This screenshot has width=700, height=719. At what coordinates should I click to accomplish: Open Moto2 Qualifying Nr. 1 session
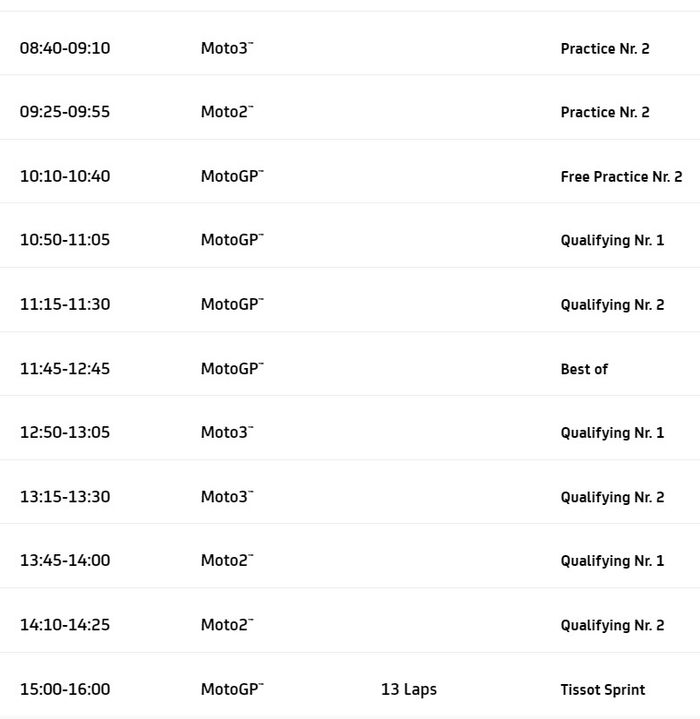coord(612,561)
